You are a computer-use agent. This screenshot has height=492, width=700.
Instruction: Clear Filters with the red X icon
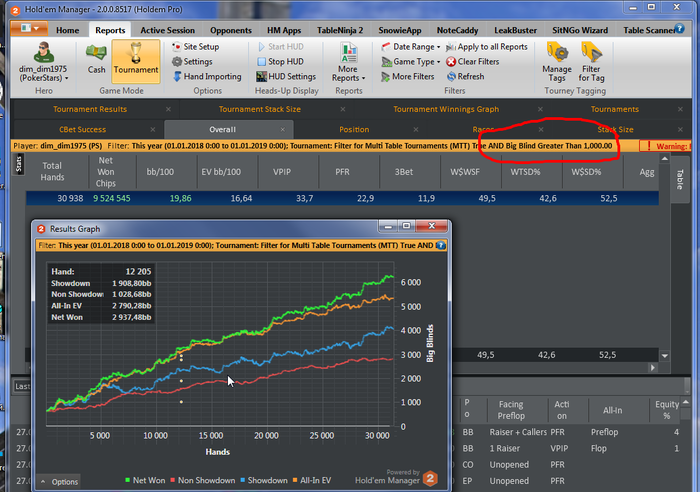pyautogui.click(x=473, y=62)
